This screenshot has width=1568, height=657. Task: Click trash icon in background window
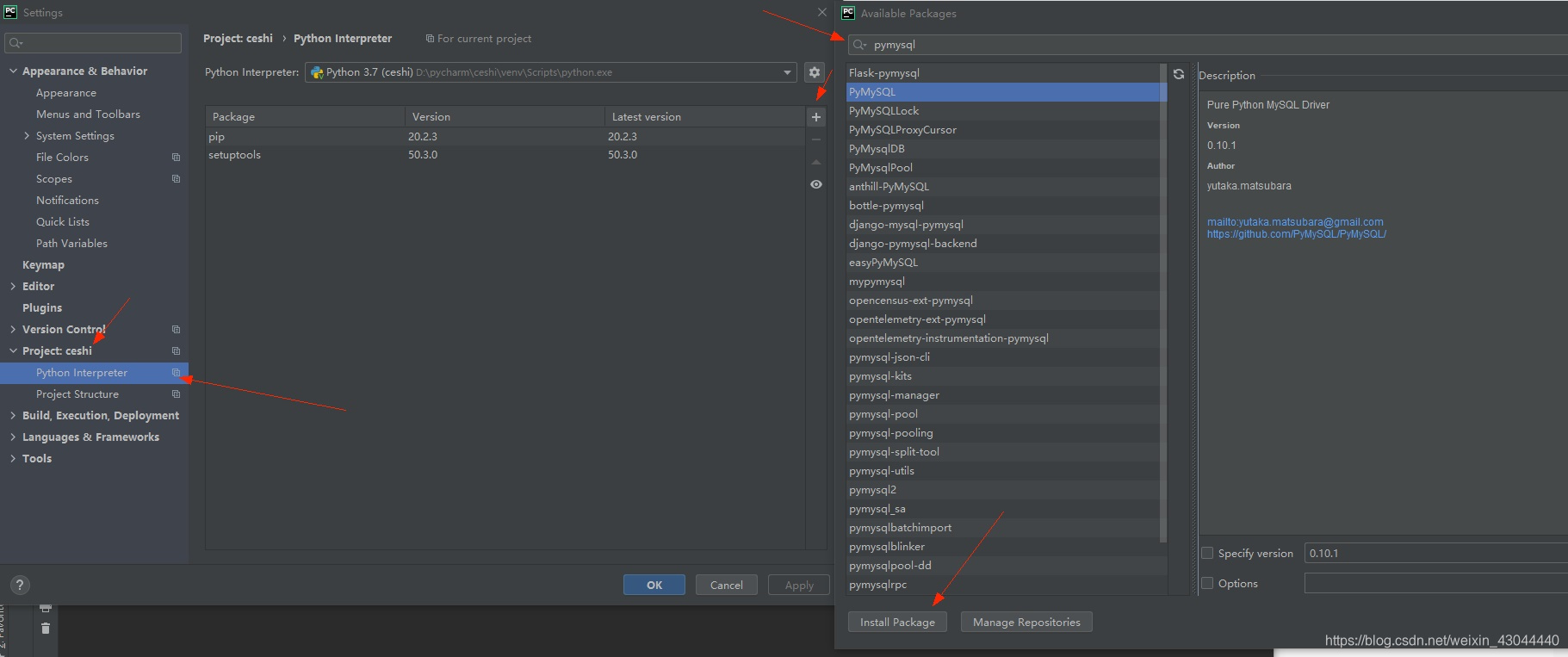click(x=46, y=629)
